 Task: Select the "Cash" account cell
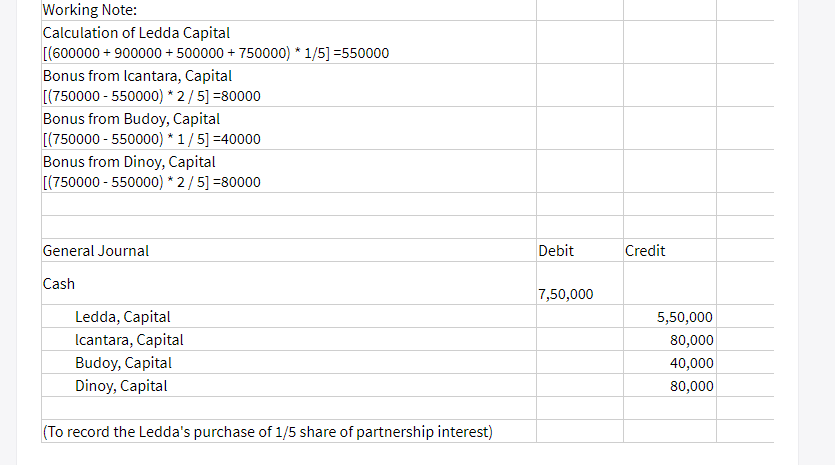coord(59,284)
